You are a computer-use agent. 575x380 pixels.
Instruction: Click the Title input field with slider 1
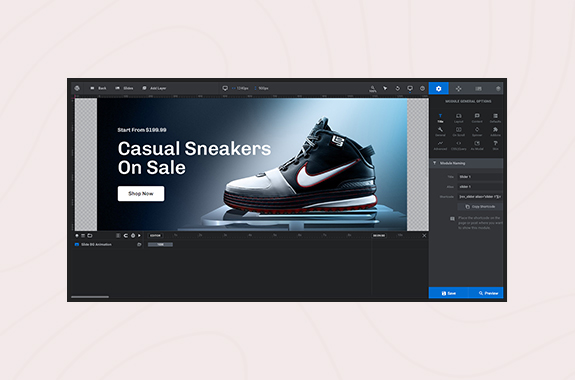click(480, 177)
